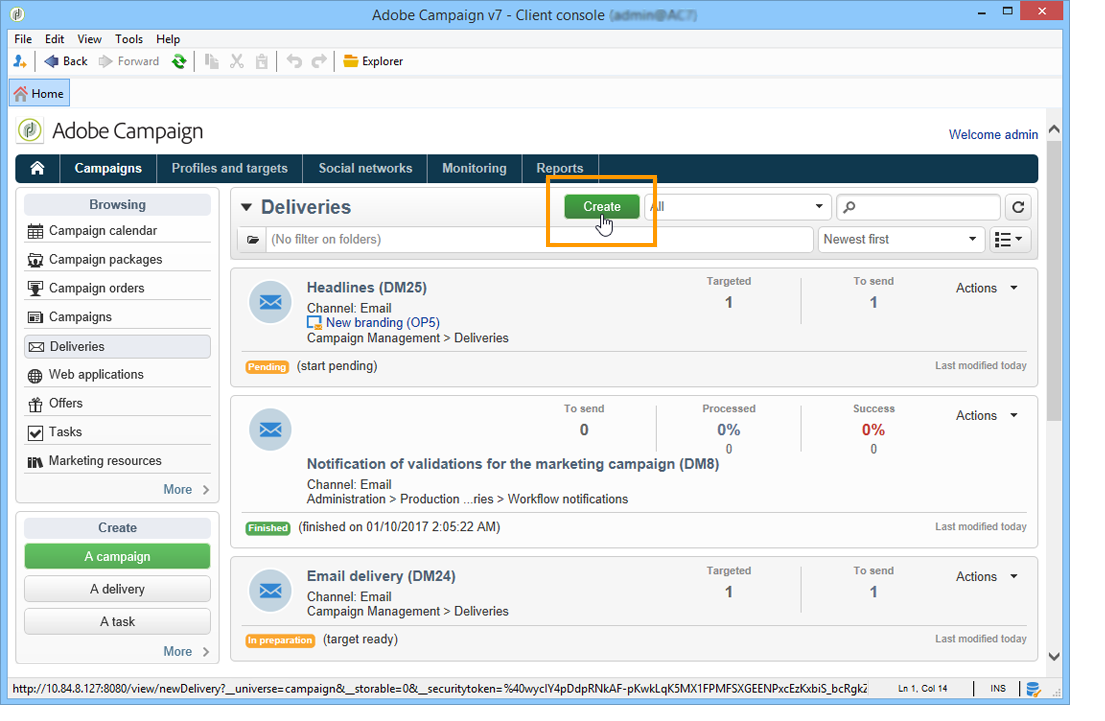The height and width of the screenshot is (721, 1105).
Task: Click the user connection icon in toolbar
Action: [x=20, y=61]
